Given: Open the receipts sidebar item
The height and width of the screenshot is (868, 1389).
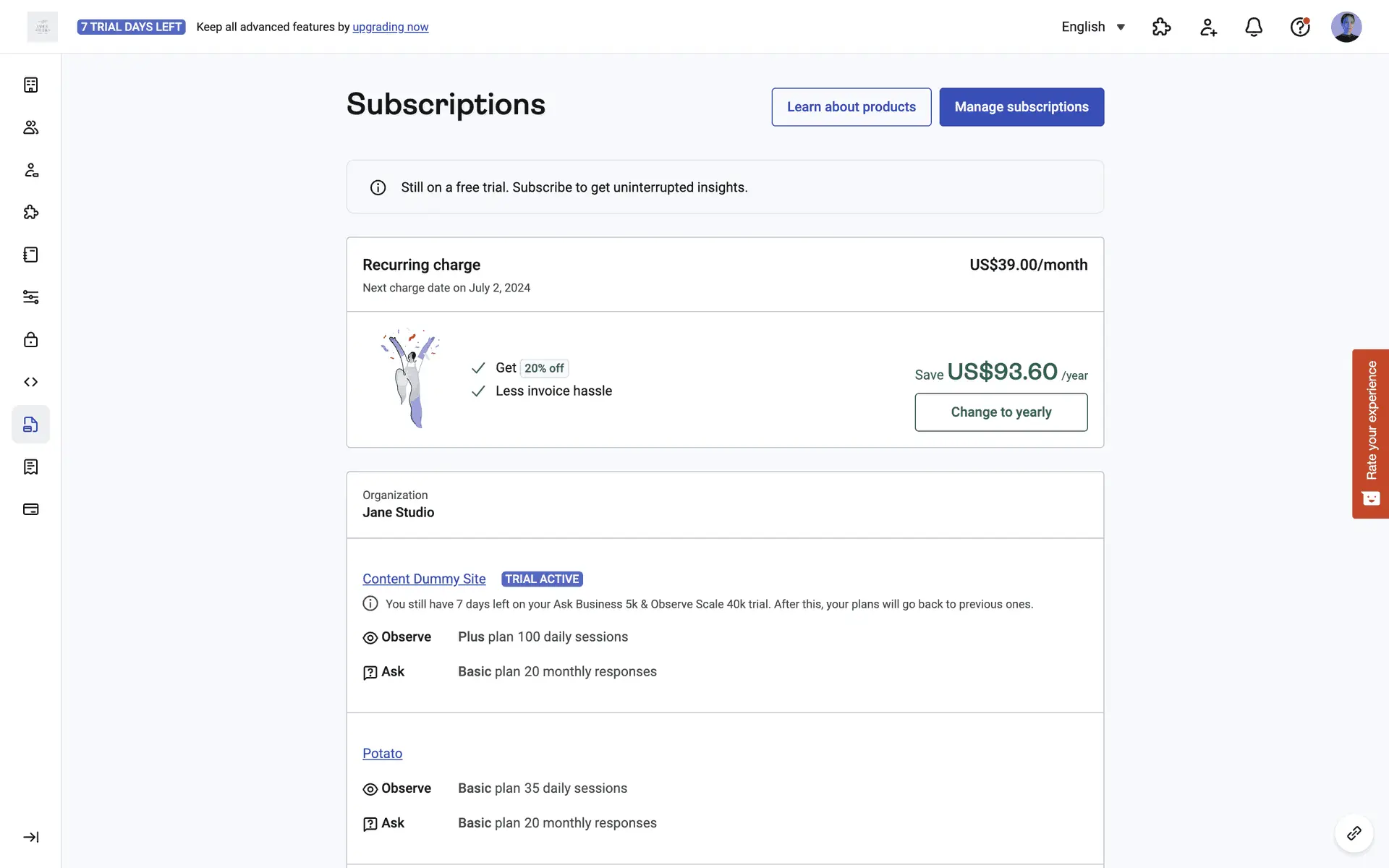Looking at the screenshot, I should (x=31, y=467).
